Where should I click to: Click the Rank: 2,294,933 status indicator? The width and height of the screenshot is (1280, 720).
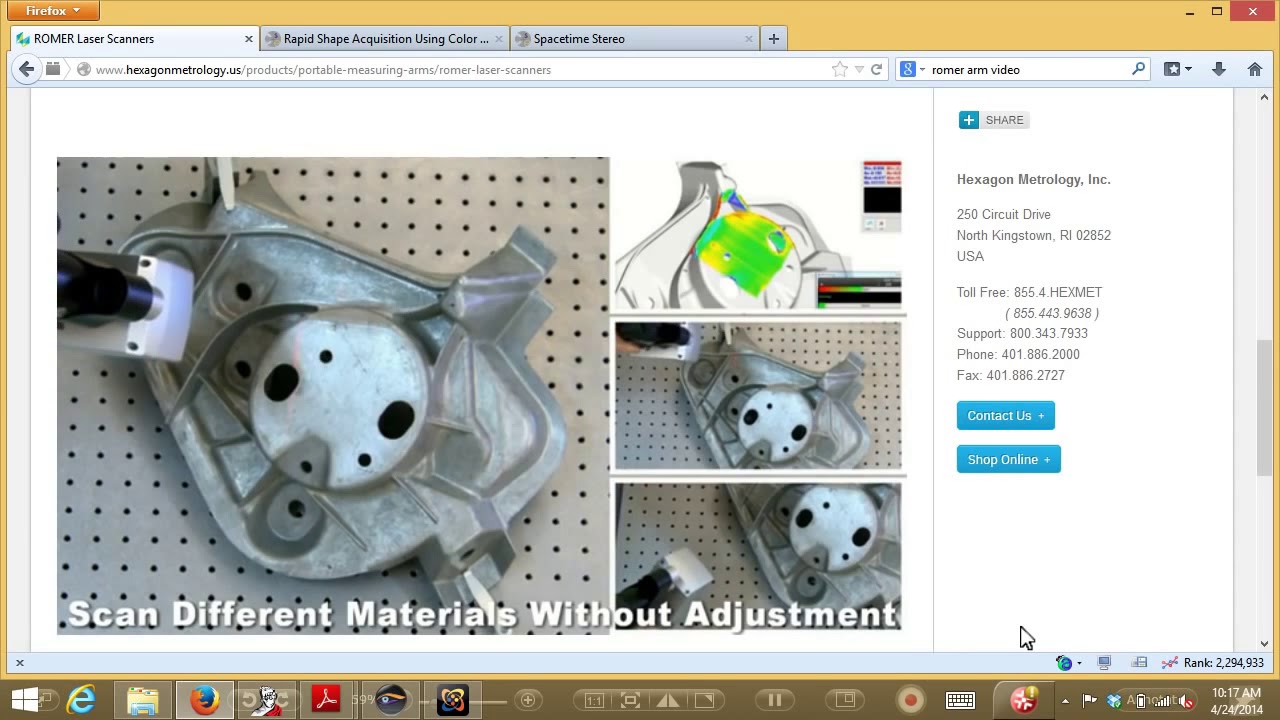point(1223,663)
